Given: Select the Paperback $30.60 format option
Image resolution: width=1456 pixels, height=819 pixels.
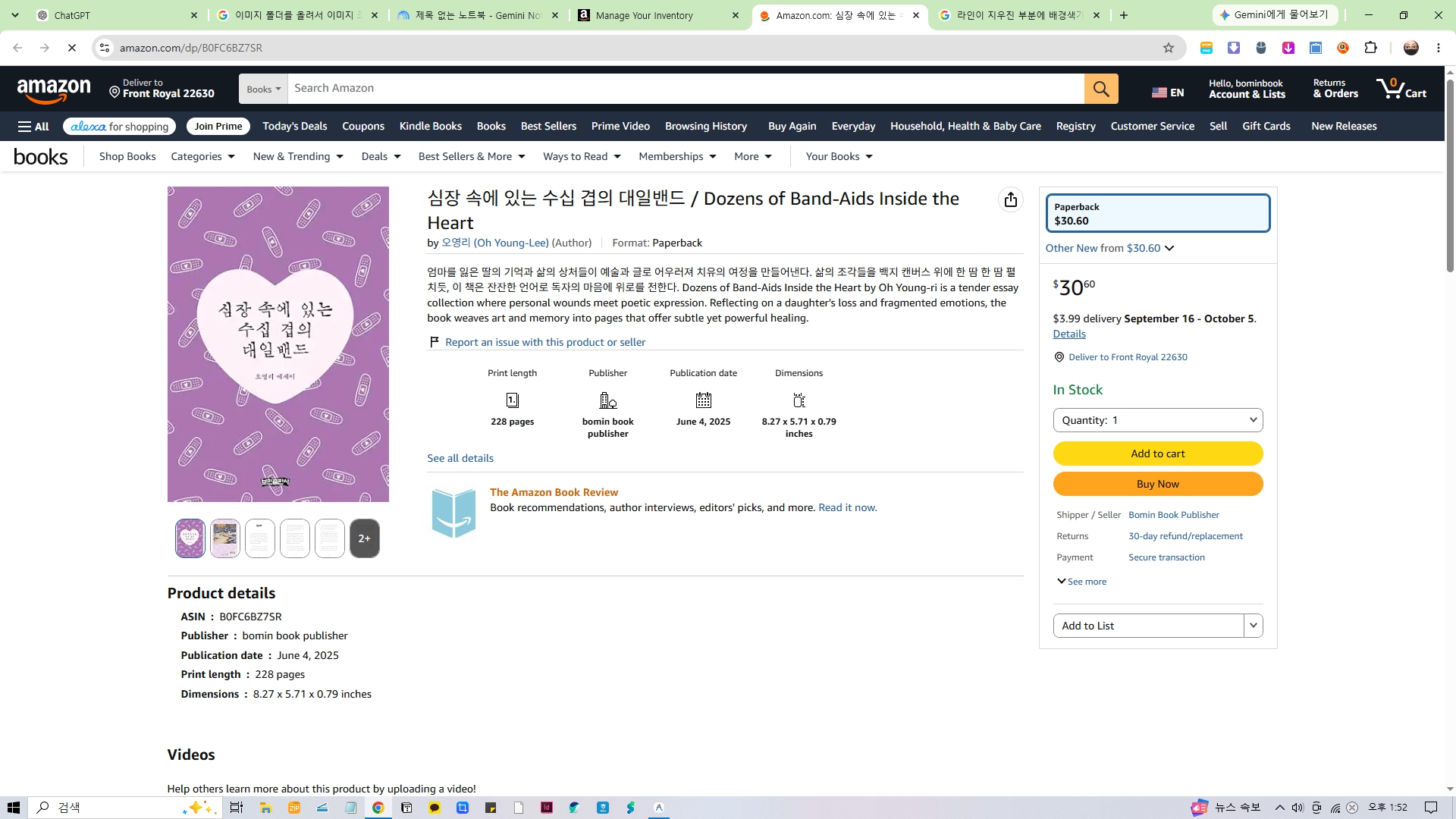Looking at the screenshot, I should 1158,213.
